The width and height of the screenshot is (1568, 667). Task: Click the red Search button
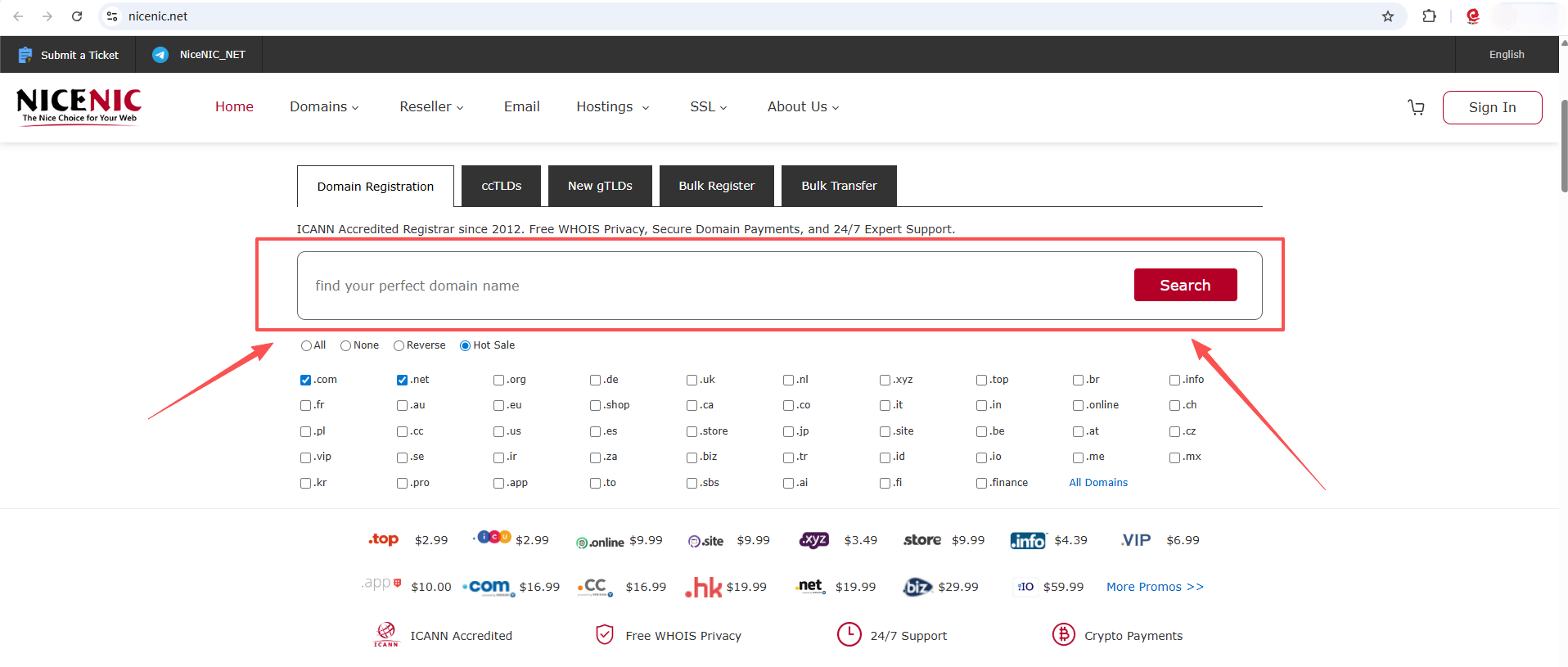pos(1185,285)
